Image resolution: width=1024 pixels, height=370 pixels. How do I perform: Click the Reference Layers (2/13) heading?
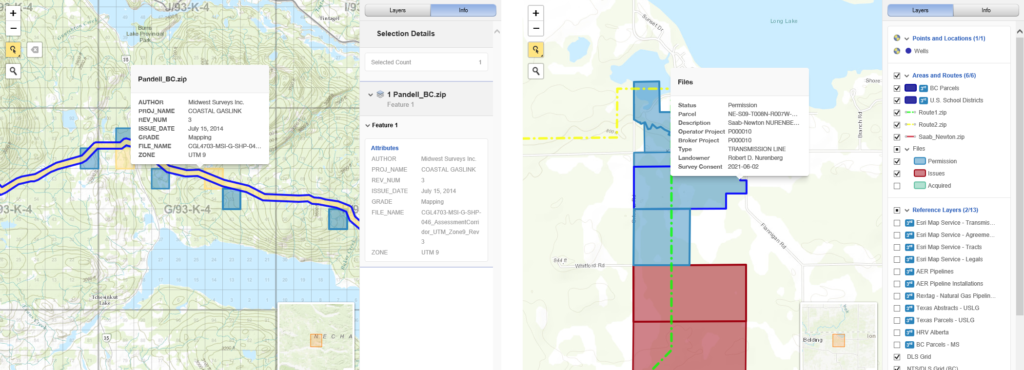(945, 210)
